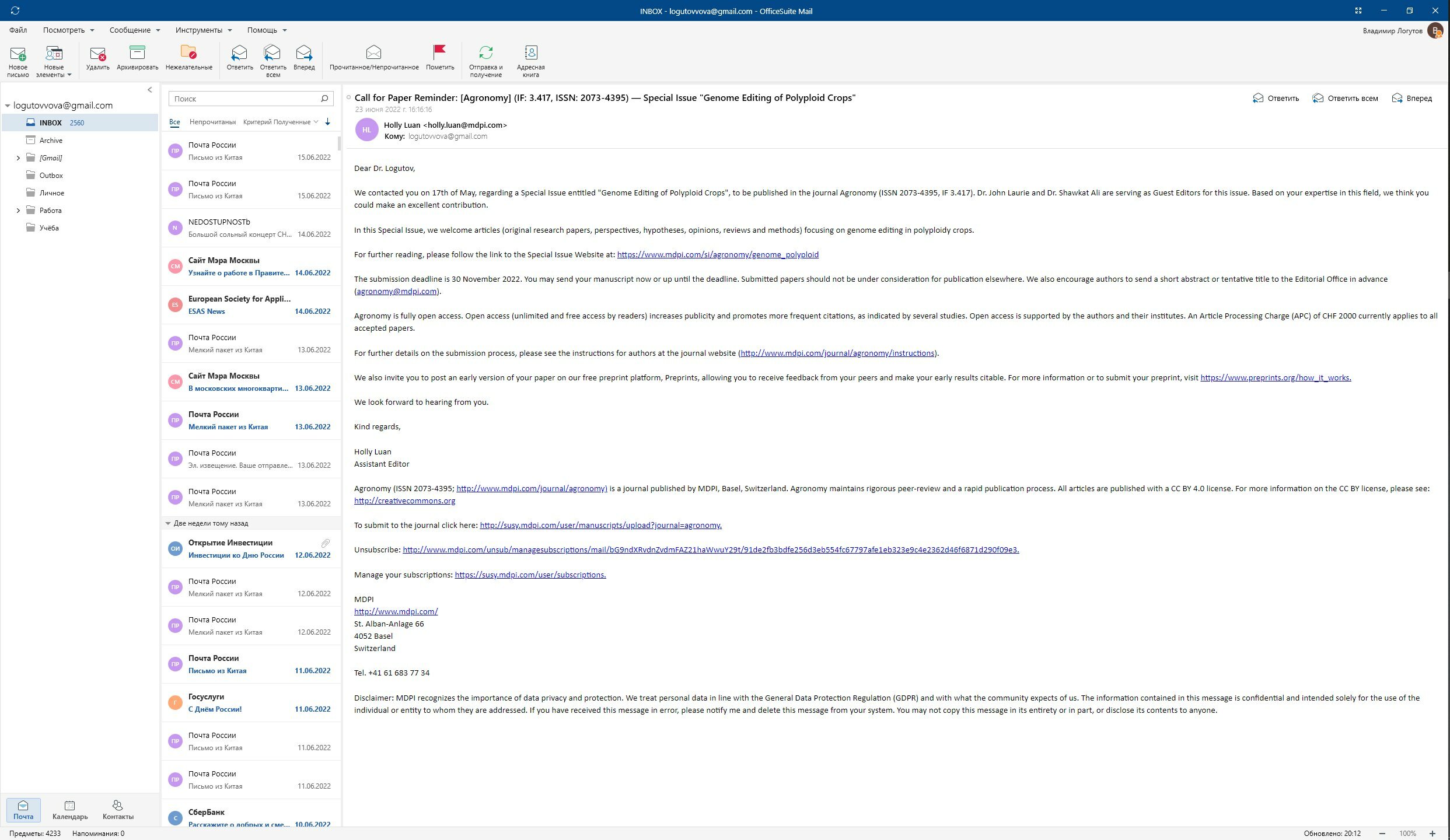The height and width of the screenshot is (840, 1450).
Task: Open the Критерий Полученные sort dropdown
Action: [x=280, y=122]
